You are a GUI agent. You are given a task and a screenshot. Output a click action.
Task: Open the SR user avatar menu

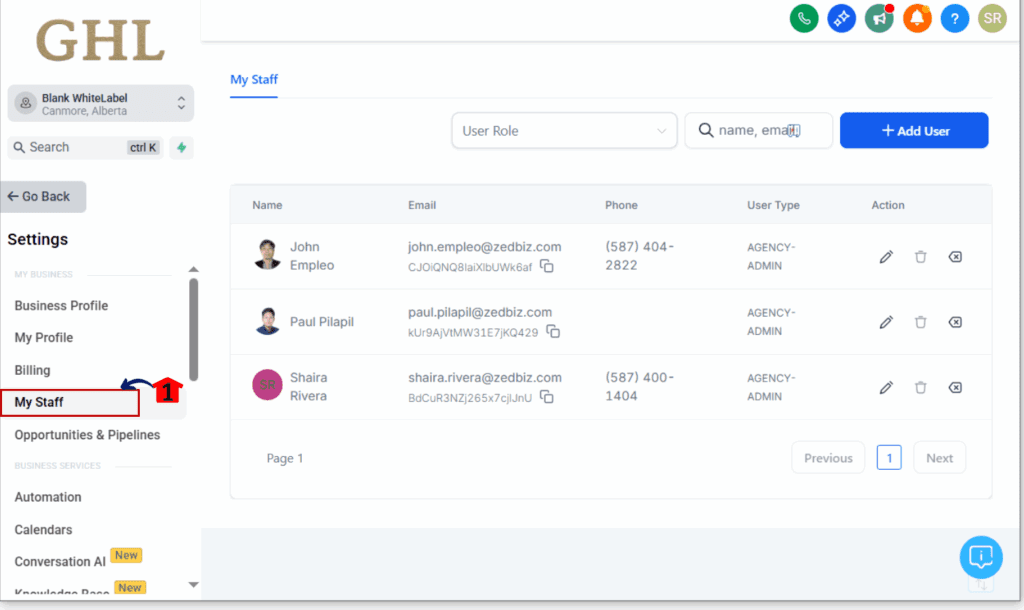(992, 18)
